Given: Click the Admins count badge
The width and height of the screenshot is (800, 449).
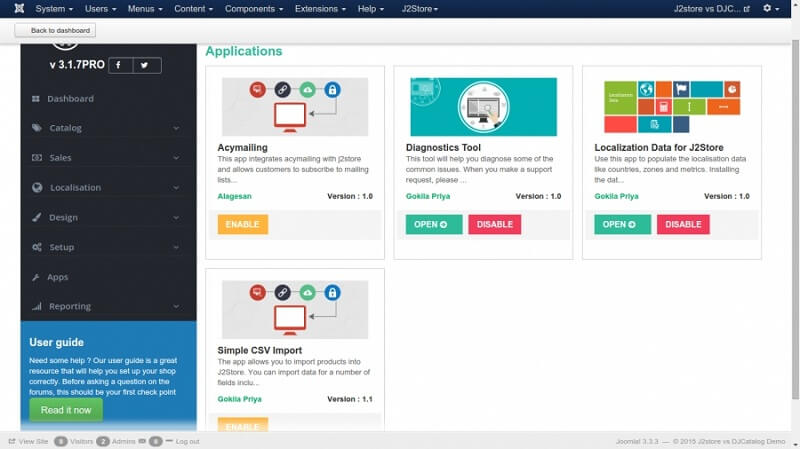Looking at the screenshot, I should tap(103, 441).
